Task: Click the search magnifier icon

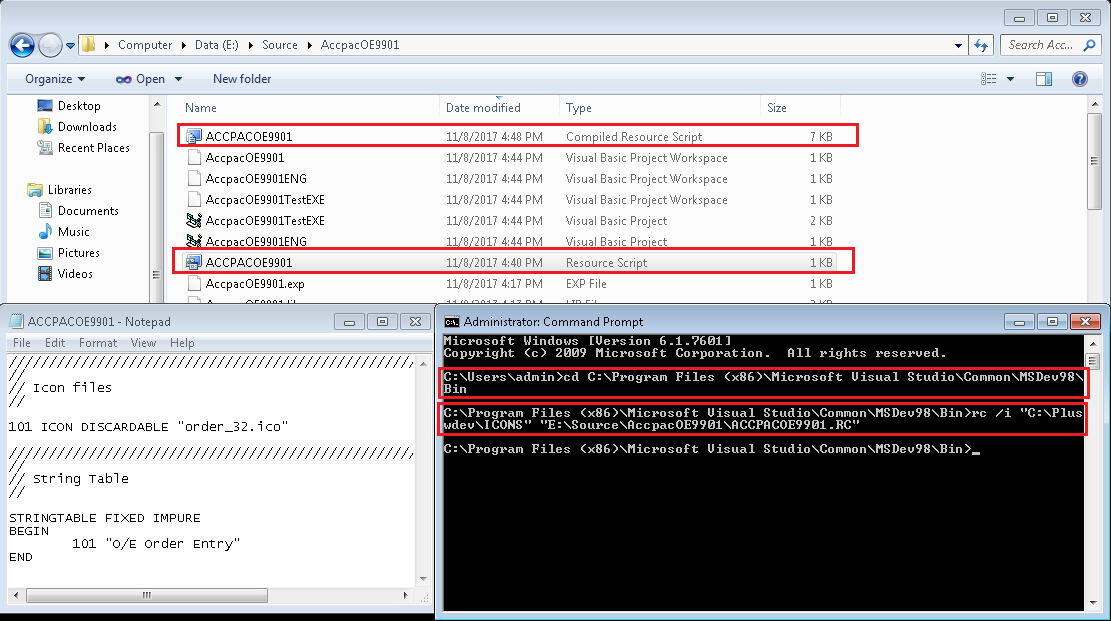Action: coord(1089,45)
